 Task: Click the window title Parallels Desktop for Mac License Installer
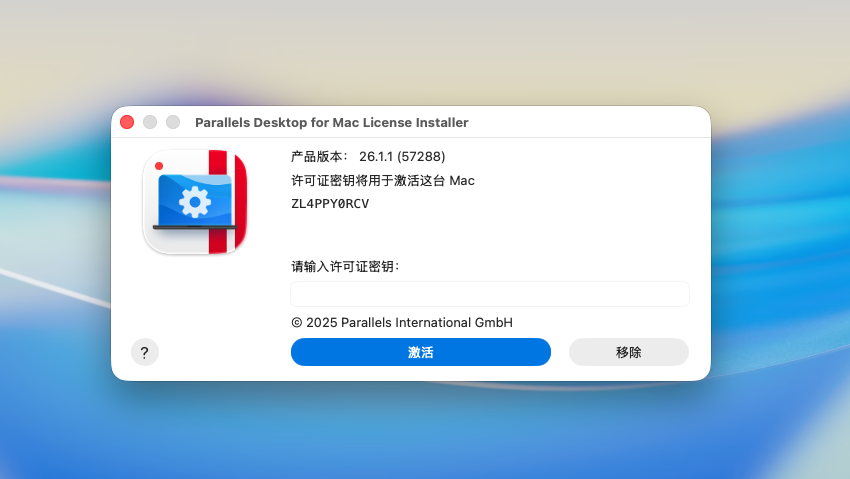[x=331, y=122]
